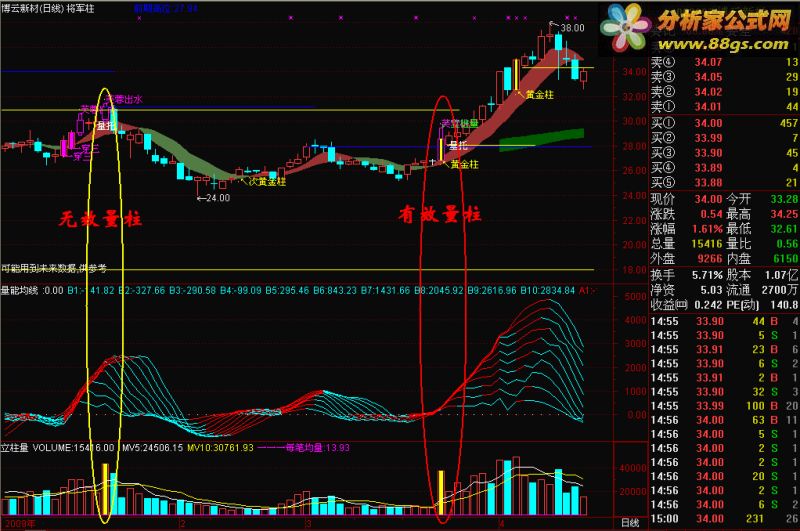Viewport: 800px width, 531px height.
Task: Click the 日线 period label
Action: pos(630,523)
